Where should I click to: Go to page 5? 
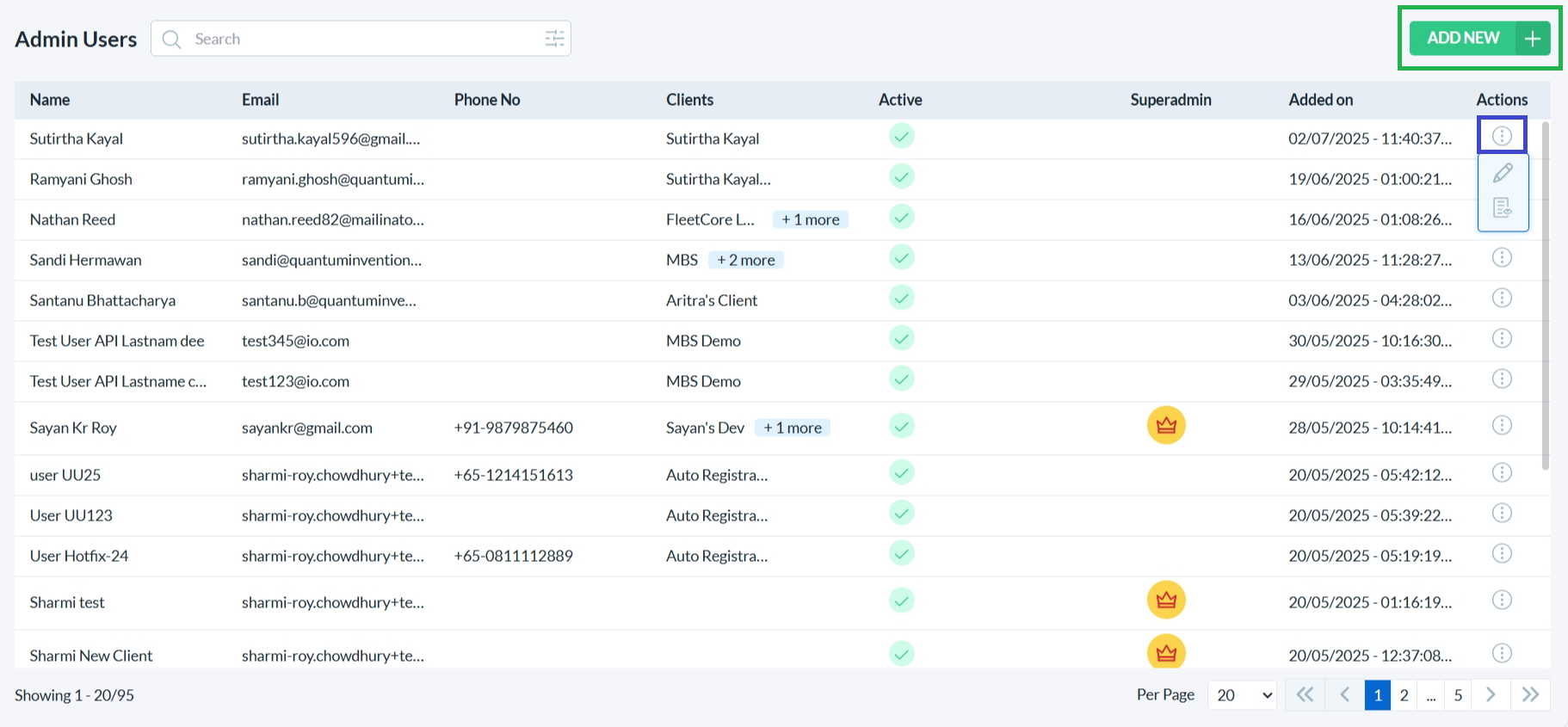[1458, 695]
